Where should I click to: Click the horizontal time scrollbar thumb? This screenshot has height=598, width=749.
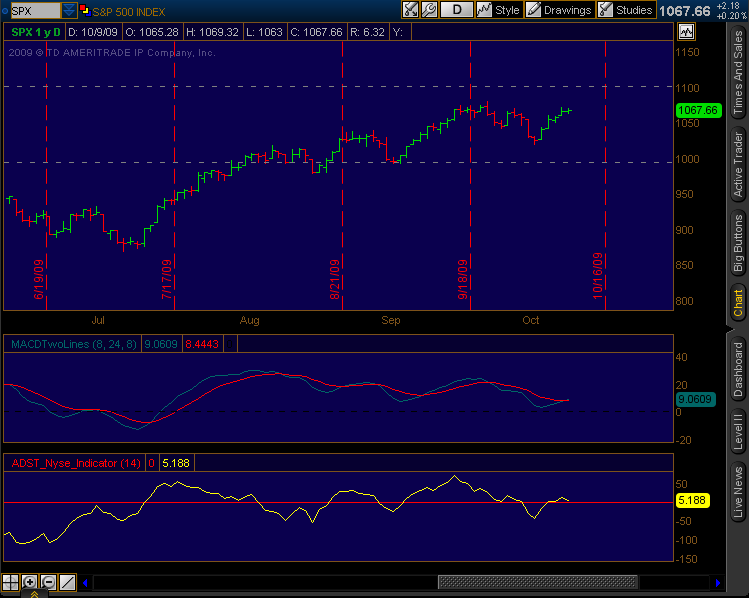point(538,582)
